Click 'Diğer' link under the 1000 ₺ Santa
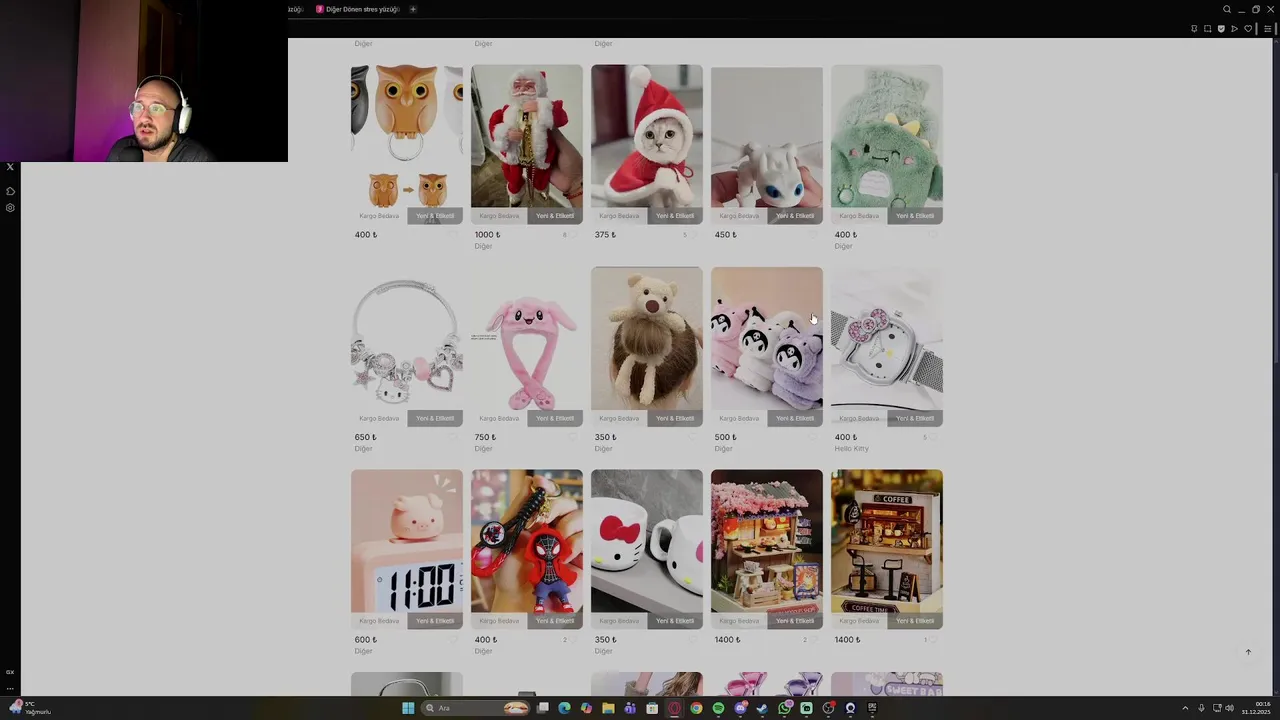The height and width of the screenshot is (720, 1280). 483,246
